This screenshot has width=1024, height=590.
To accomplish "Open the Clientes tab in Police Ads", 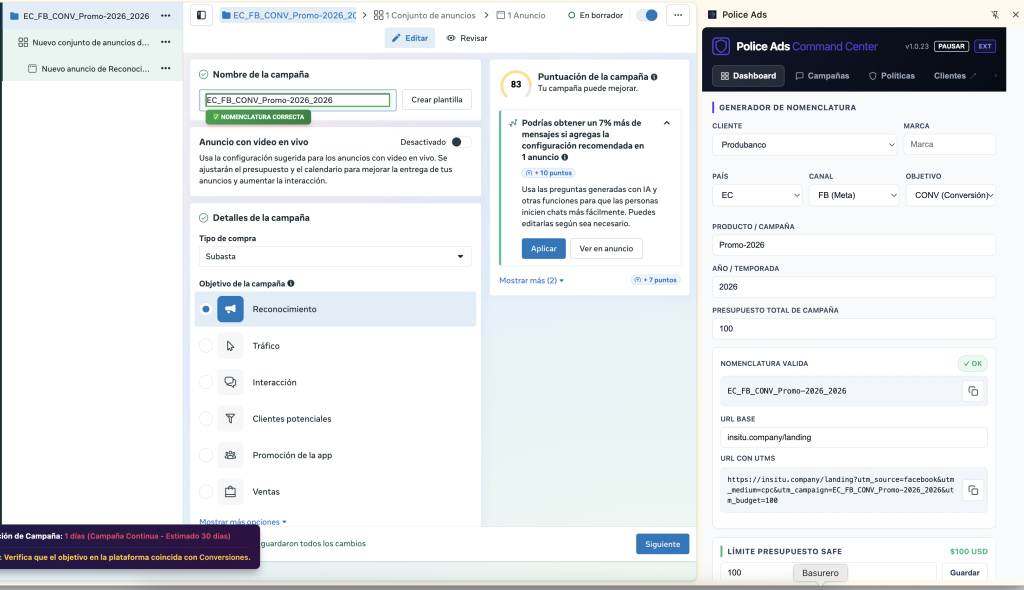I will 955,76.
